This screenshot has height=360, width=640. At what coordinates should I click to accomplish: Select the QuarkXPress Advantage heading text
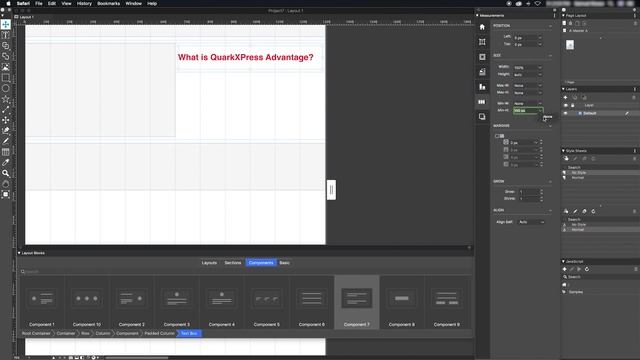246,58
